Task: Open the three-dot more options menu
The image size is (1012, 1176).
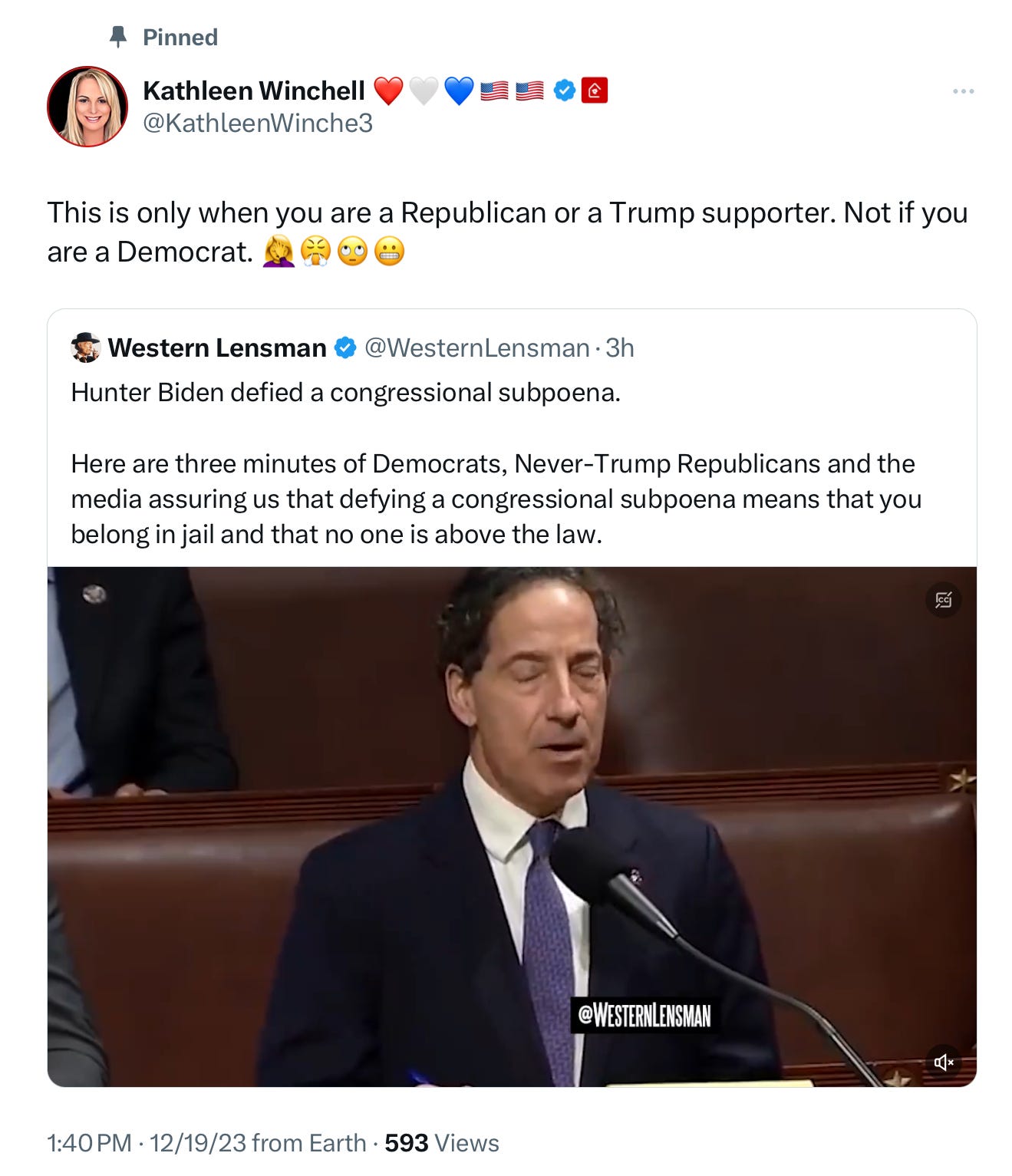Action: [963, 91]
